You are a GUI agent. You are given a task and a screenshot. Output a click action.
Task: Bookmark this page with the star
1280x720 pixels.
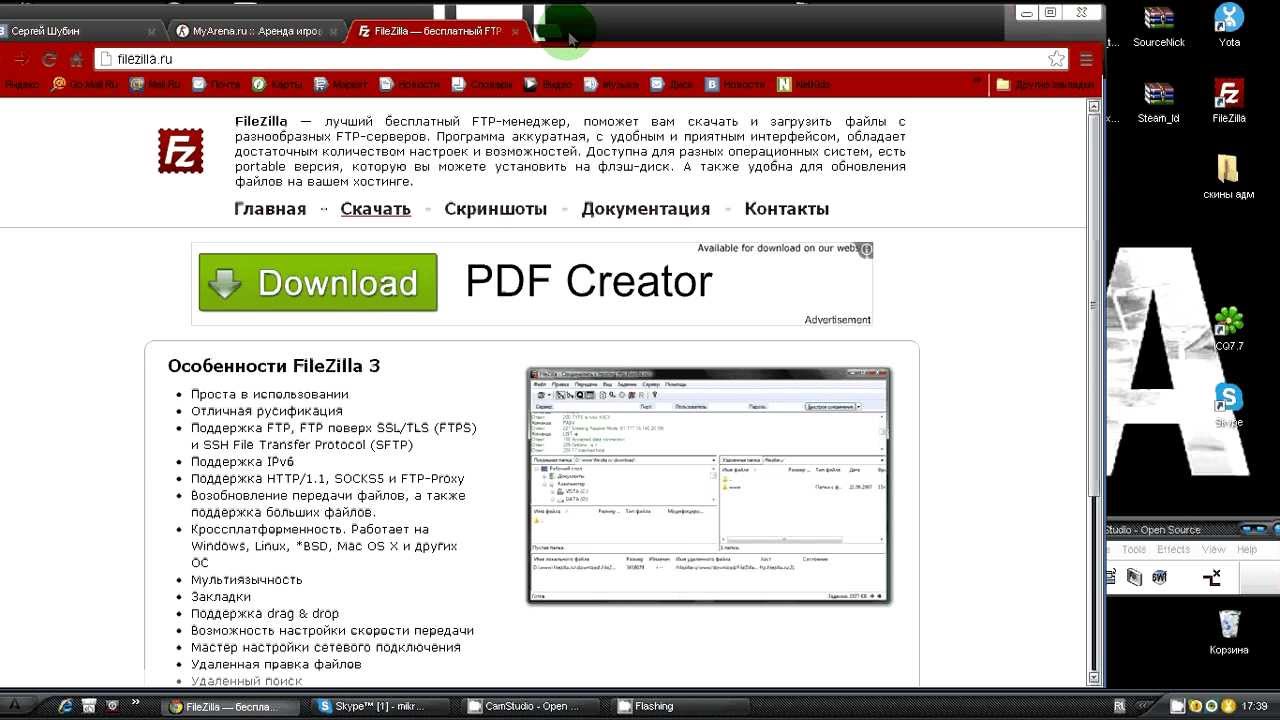coord(1056,59)
